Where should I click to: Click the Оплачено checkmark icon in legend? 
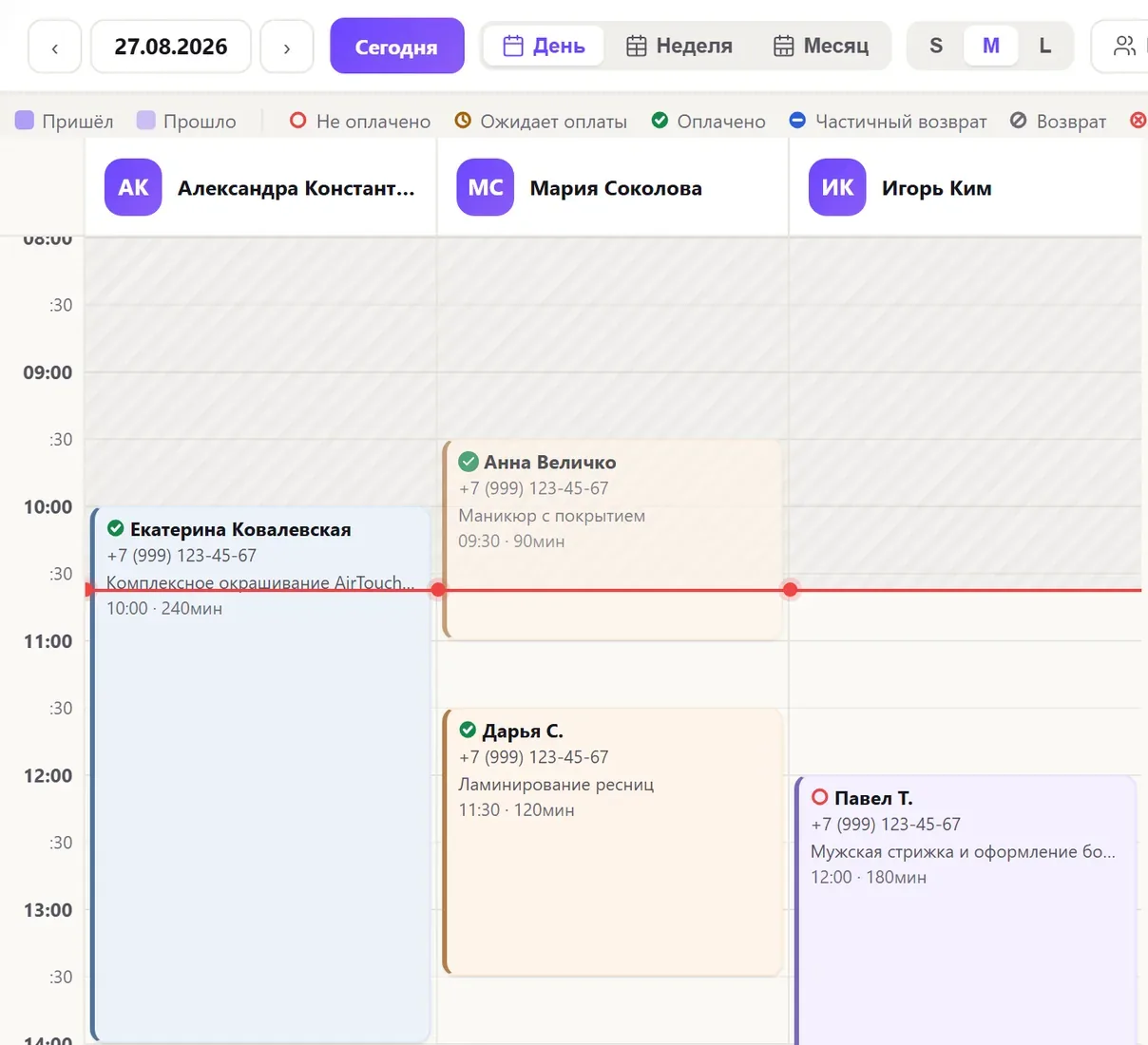tap(660, 121)
